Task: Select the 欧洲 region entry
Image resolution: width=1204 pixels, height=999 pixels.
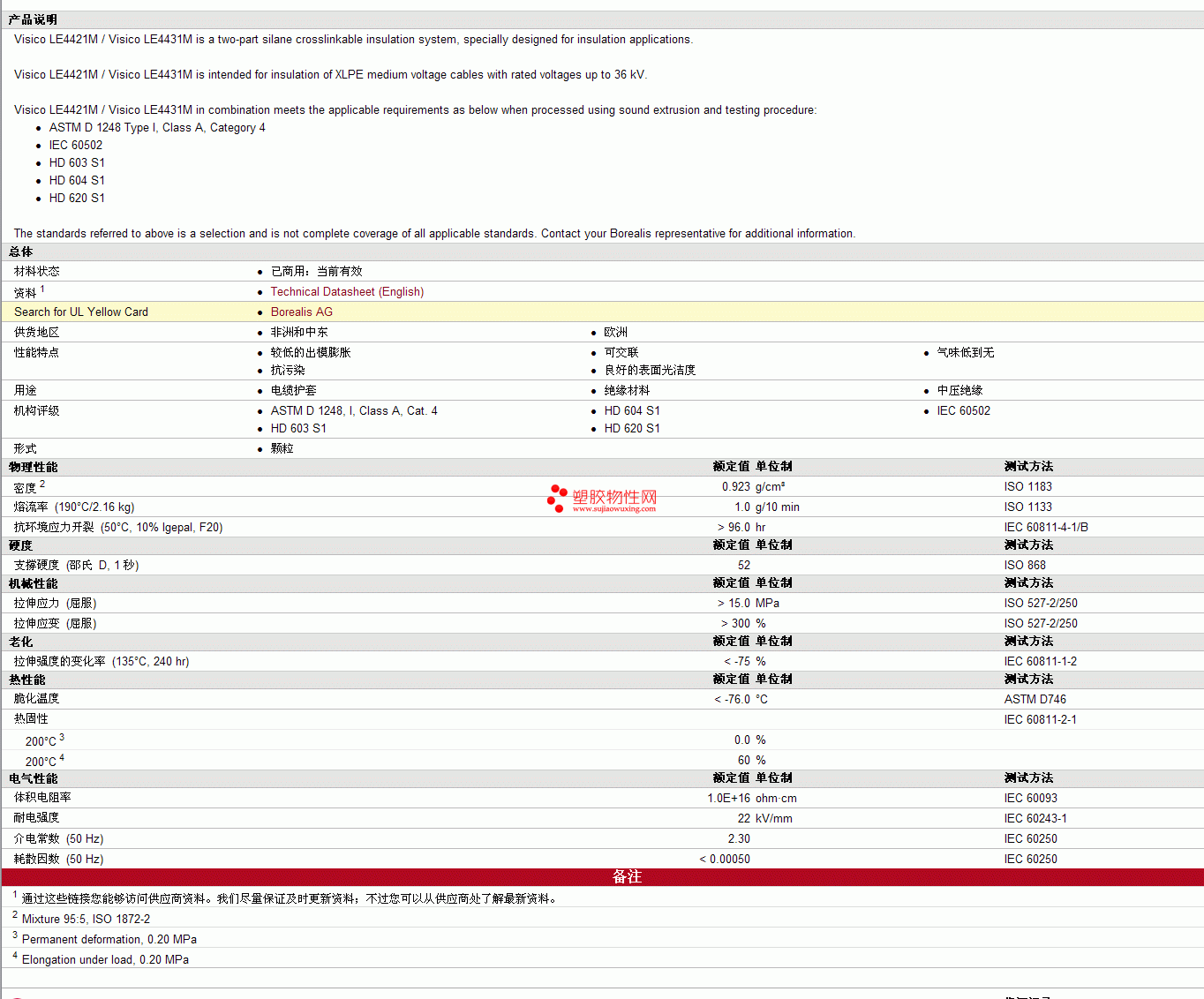Action: click(x=616, y=333)
